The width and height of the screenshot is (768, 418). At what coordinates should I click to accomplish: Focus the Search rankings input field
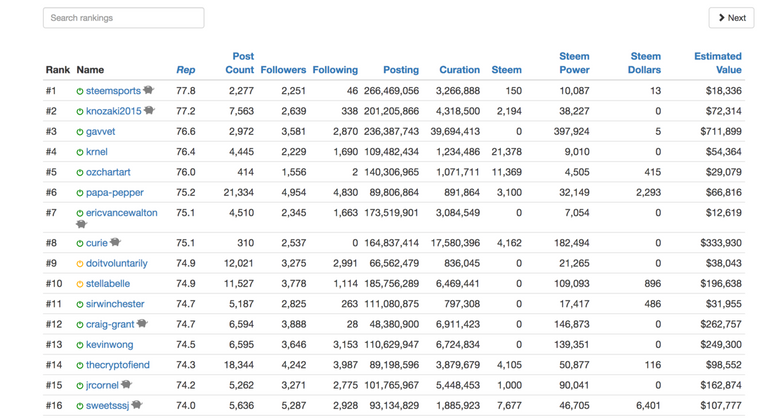click(x=123, y=18)
